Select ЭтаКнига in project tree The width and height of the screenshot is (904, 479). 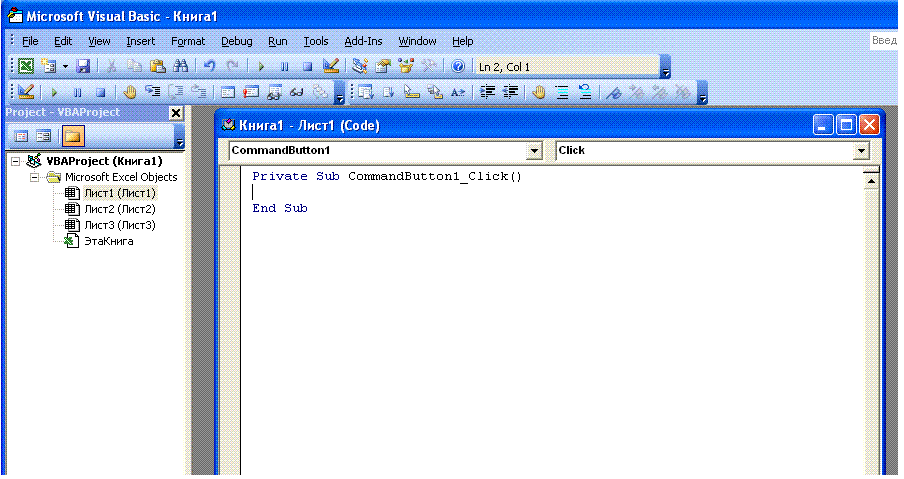coord(108,242)
